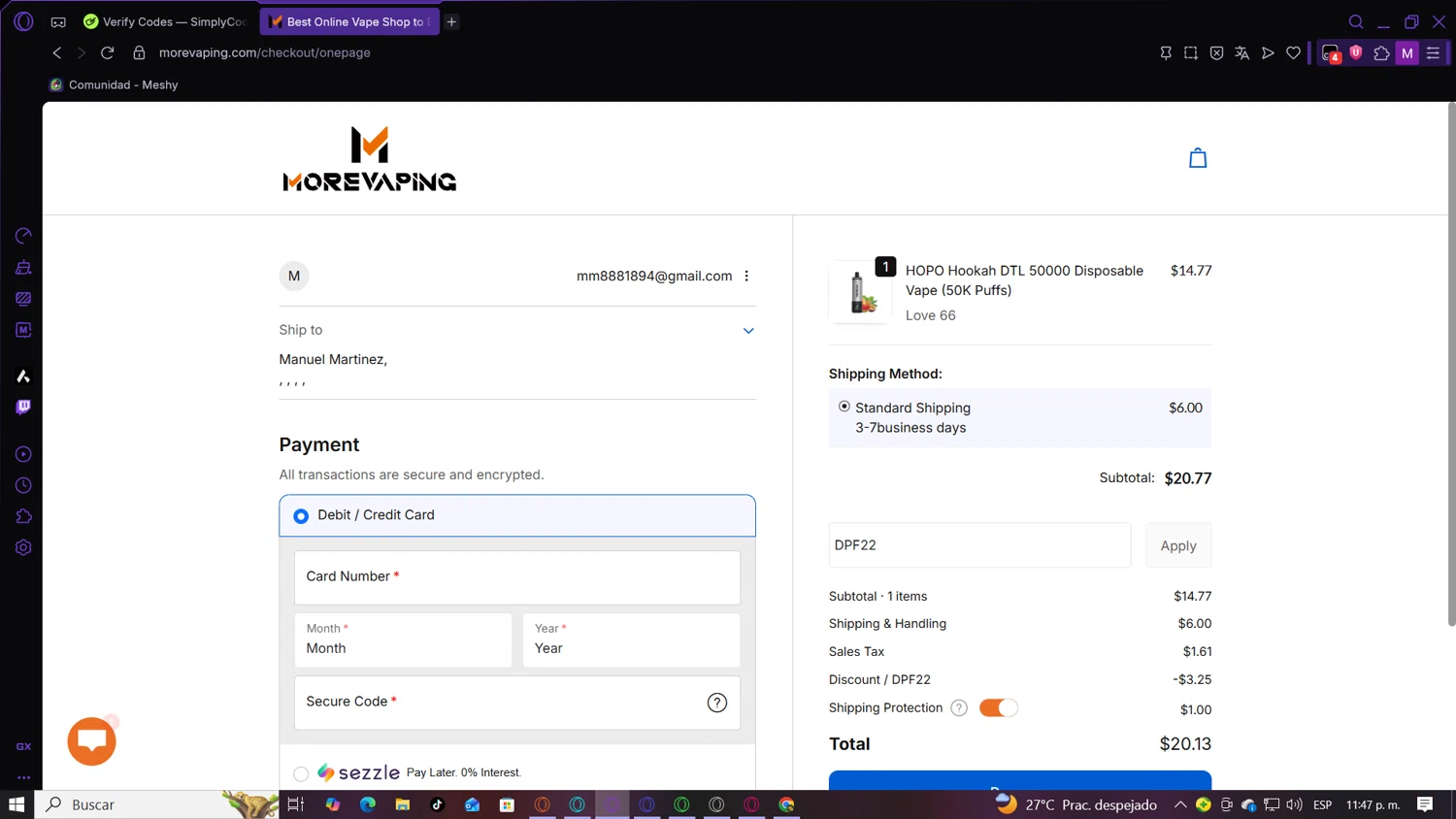Open File Explorer from the taskbar

(402, 804)
